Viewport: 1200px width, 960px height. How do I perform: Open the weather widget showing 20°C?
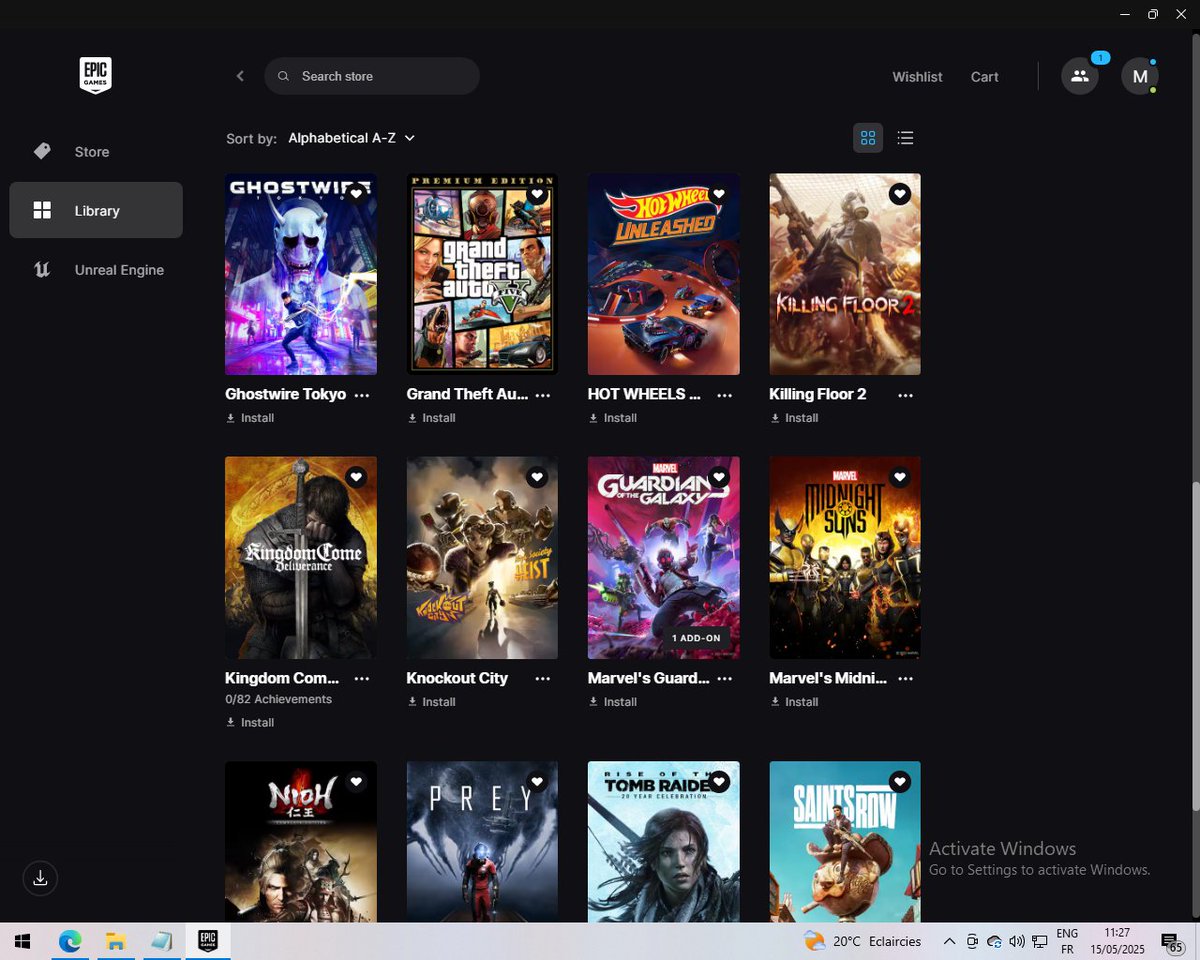[862, 941]
